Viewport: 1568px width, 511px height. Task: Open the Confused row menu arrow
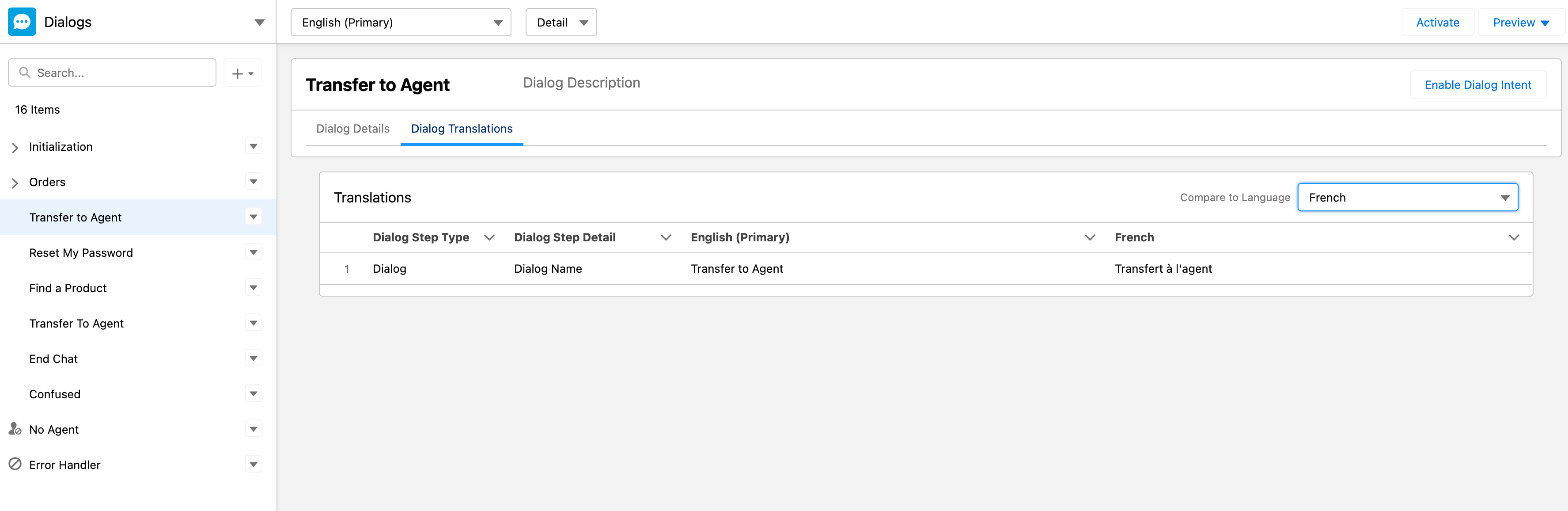253,393
